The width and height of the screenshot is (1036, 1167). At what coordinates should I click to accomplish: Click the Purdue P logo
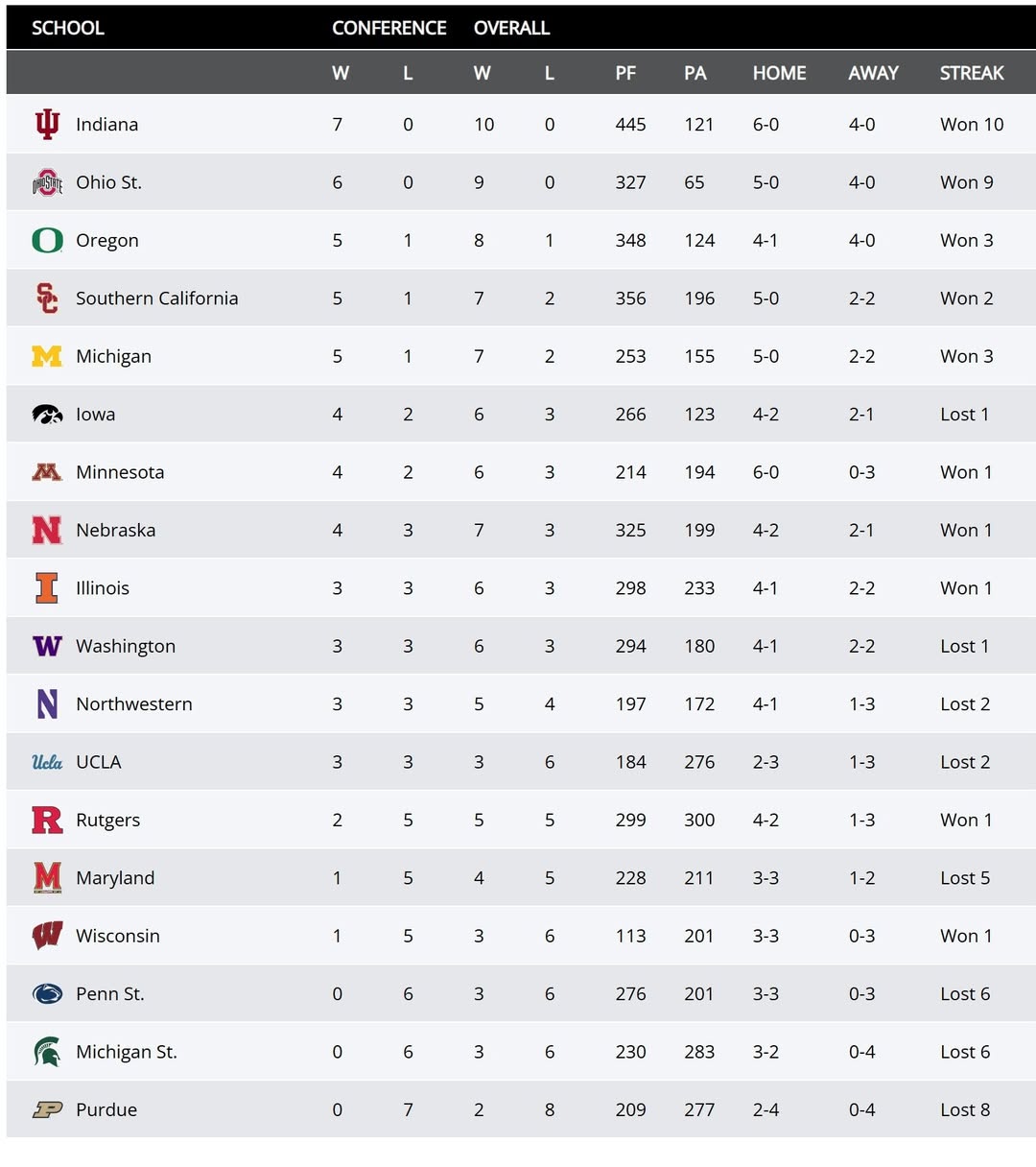click(47, 1109)
